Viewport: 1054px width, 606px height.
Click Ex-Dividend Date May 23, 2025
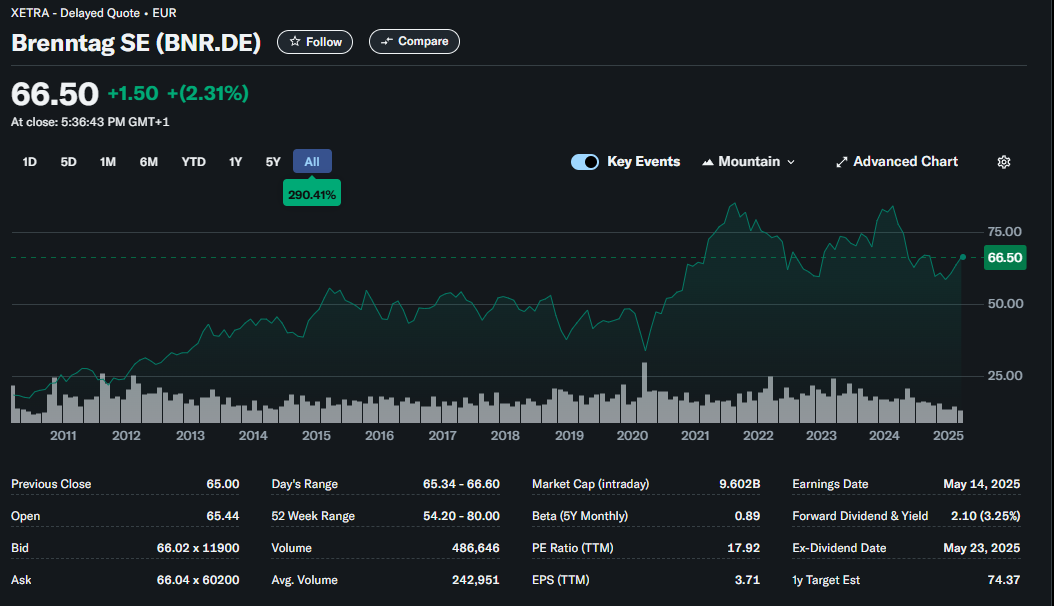pos(981,548)
